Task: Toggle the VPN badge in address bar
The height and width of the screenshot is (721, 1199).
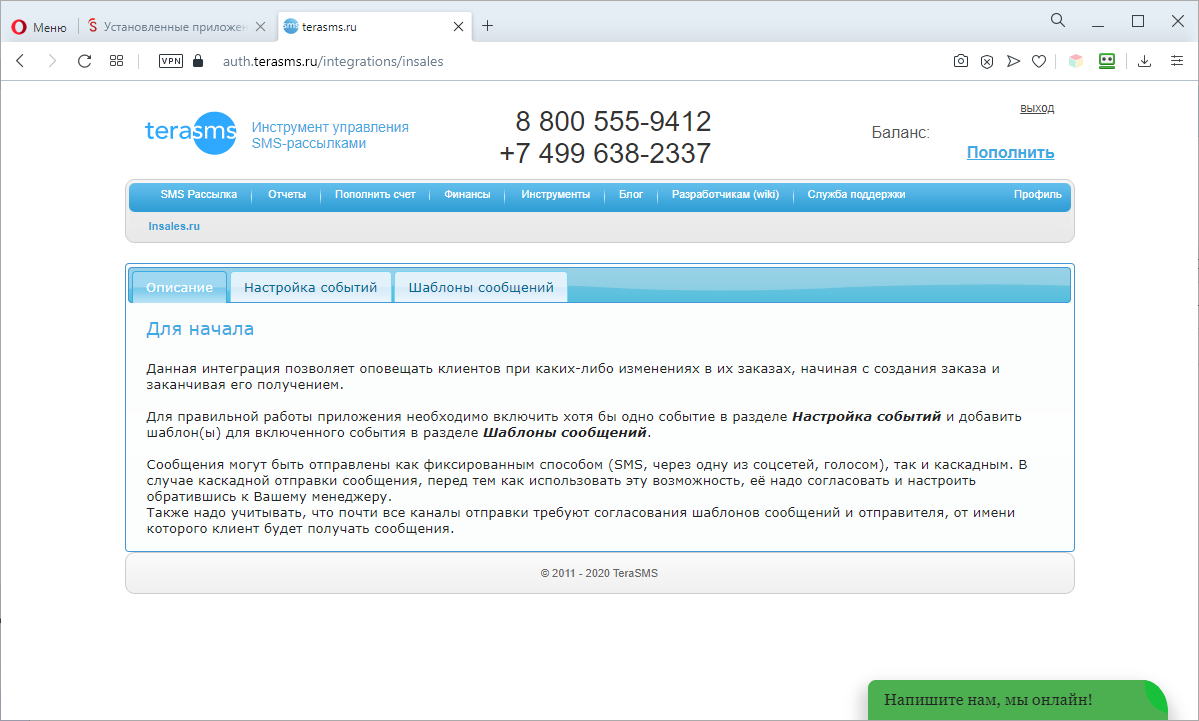Action: pos(171,61)
